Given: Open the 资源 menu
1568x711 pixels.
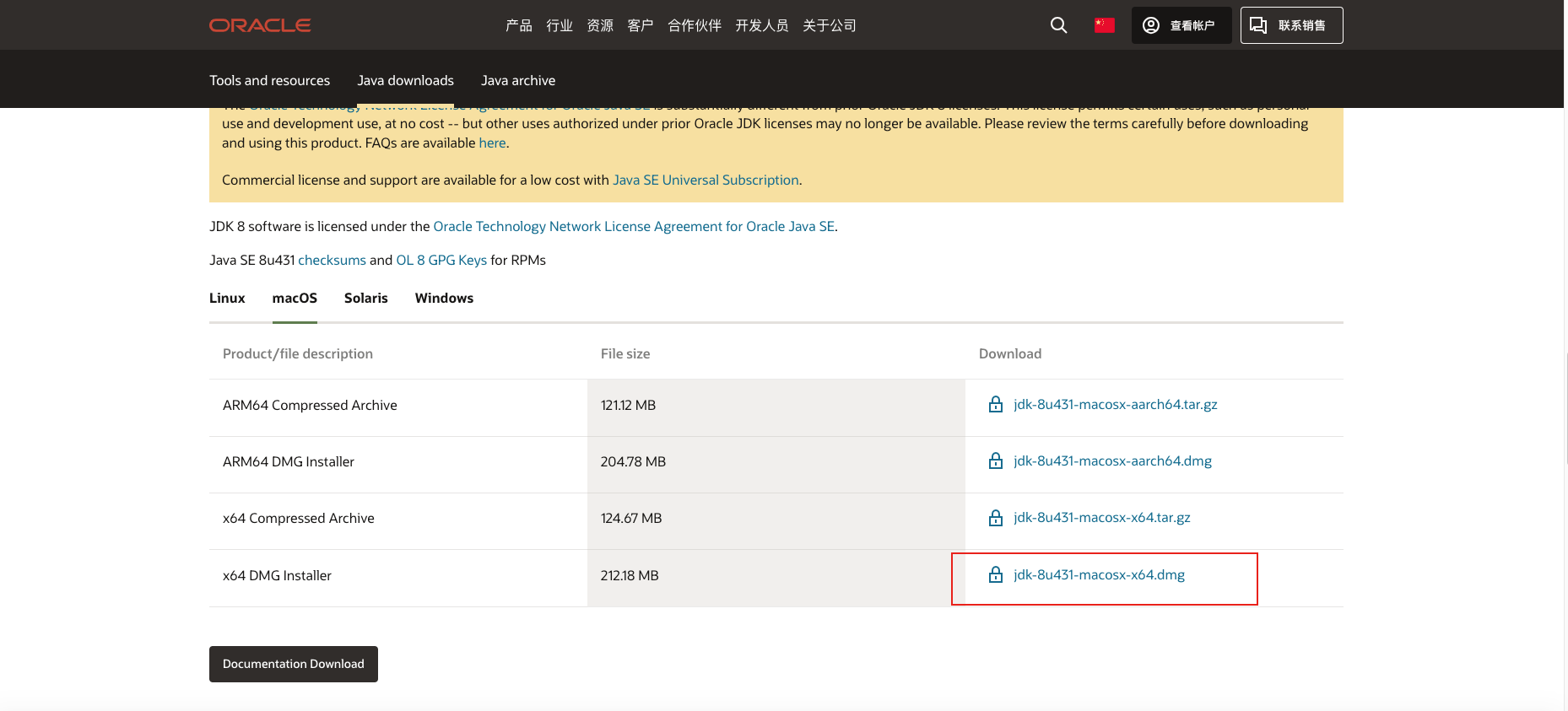Looking at the screenshot, I should 600,25.
